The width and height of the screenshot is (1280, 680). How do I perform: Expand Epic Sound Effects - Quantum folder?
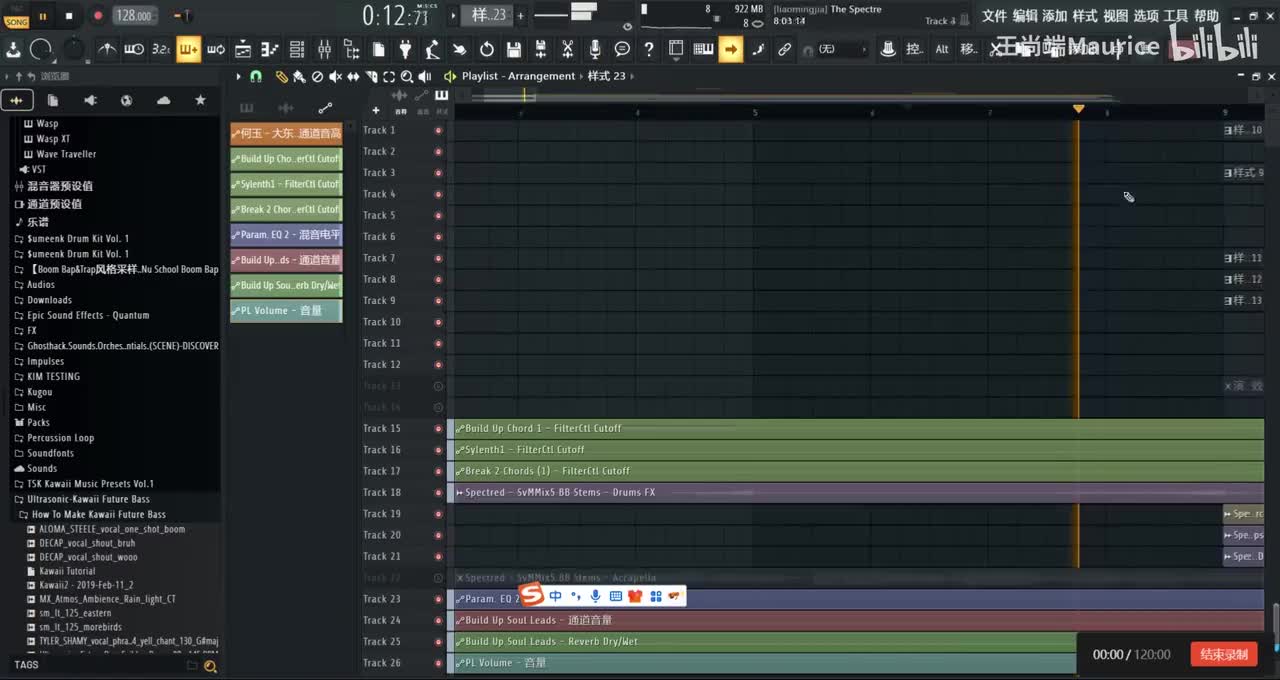[x=88, y=315]
